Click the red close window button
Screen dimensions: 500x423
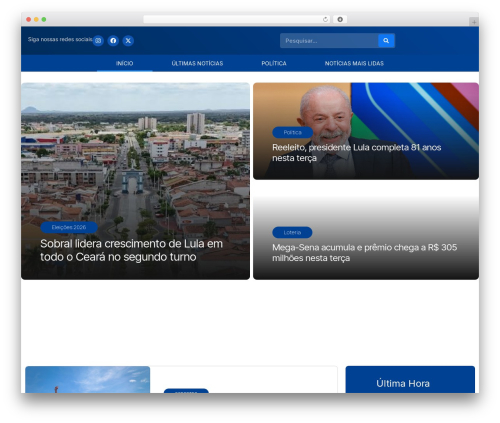click(x=29, y=19)
